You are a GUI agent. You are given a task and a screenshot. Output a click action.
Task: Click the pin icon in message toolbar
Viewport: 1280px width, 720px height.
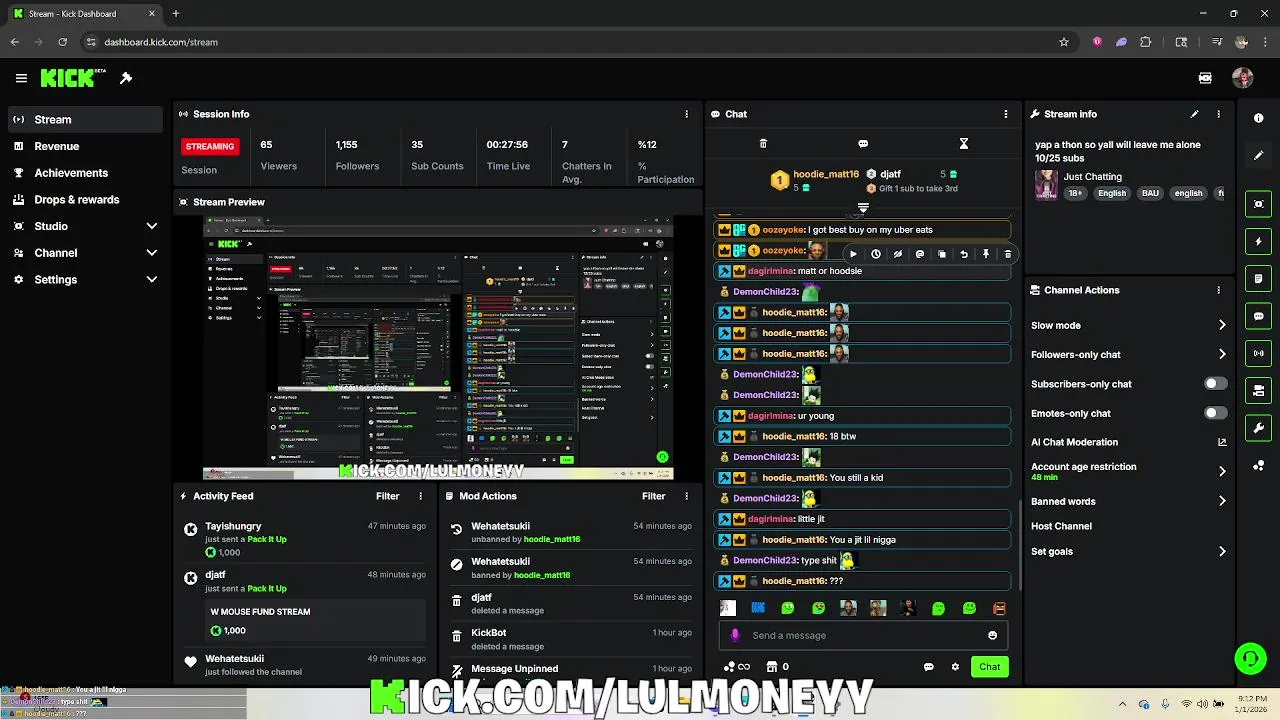pos(985,254)
